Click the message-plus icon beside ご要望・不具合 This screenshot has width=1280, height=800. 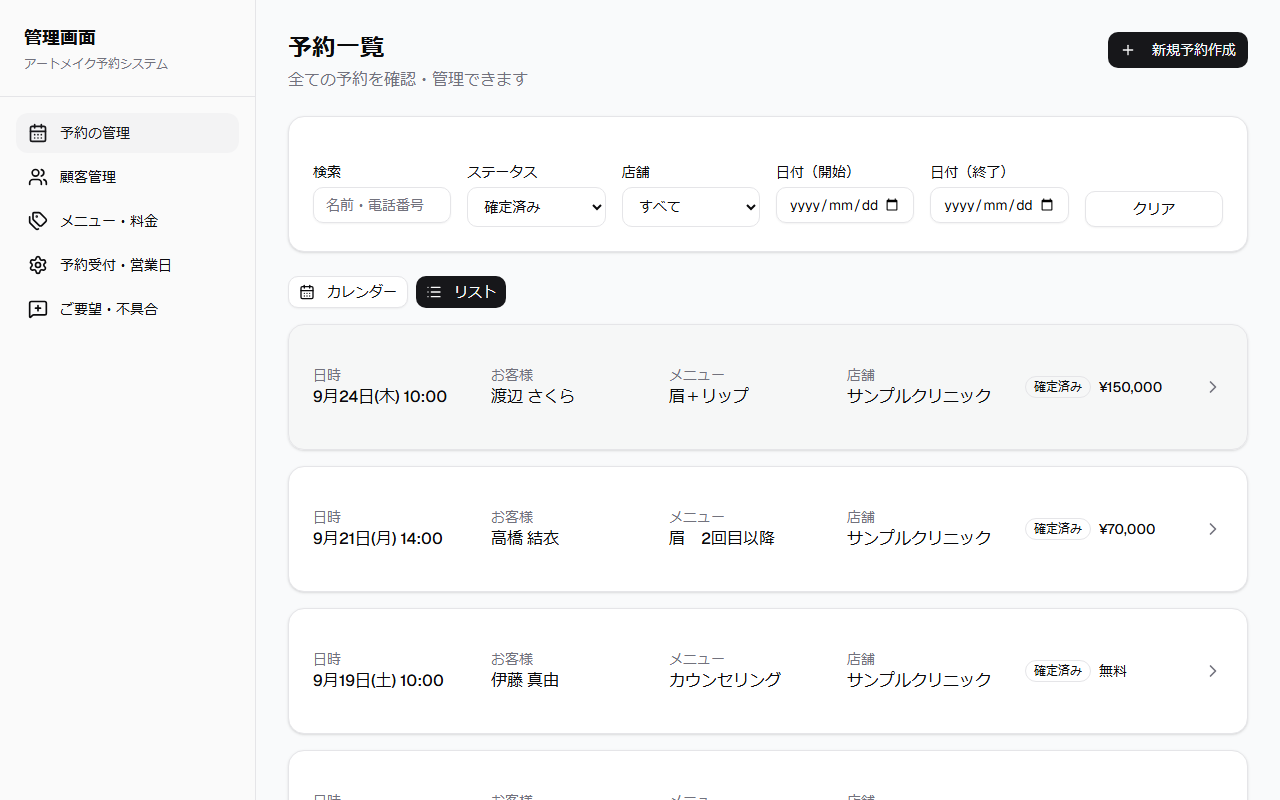pos(38,309)
